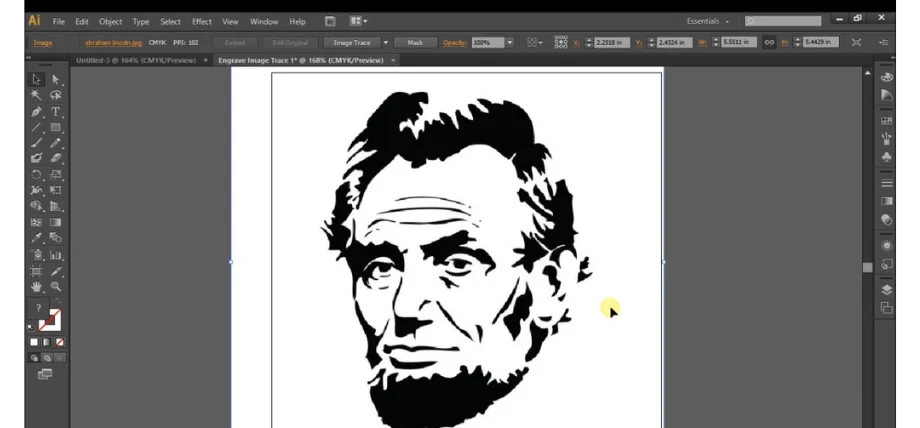
Task: Open the Symbols panel icon (club shape)
Action: point(887,157)
